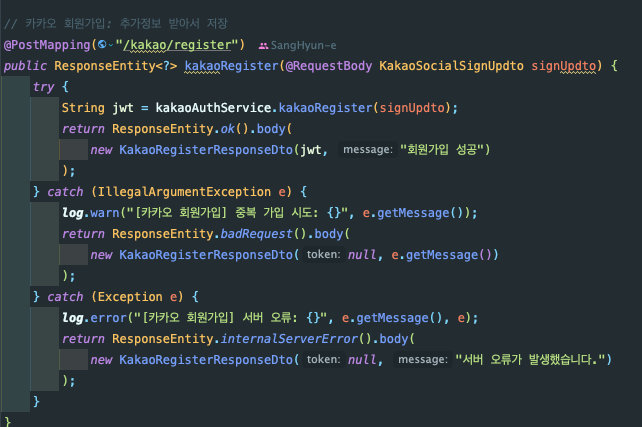The image size is (642, 427).
Task: Click the token: inlay hint in the badRequest response
Action: (x=323, y=255)
